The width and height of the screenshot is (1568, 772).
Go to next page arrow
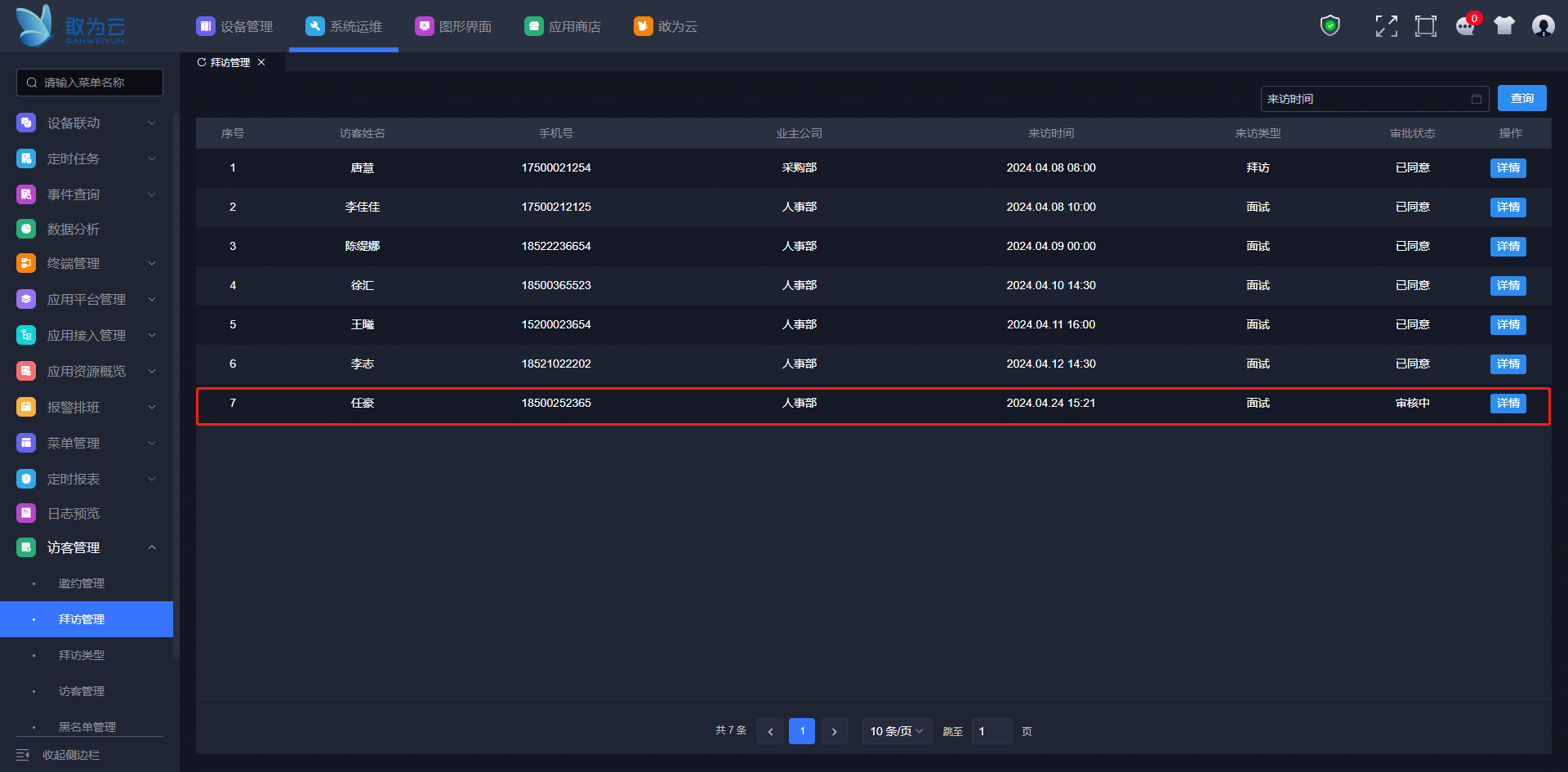[834, 731]
